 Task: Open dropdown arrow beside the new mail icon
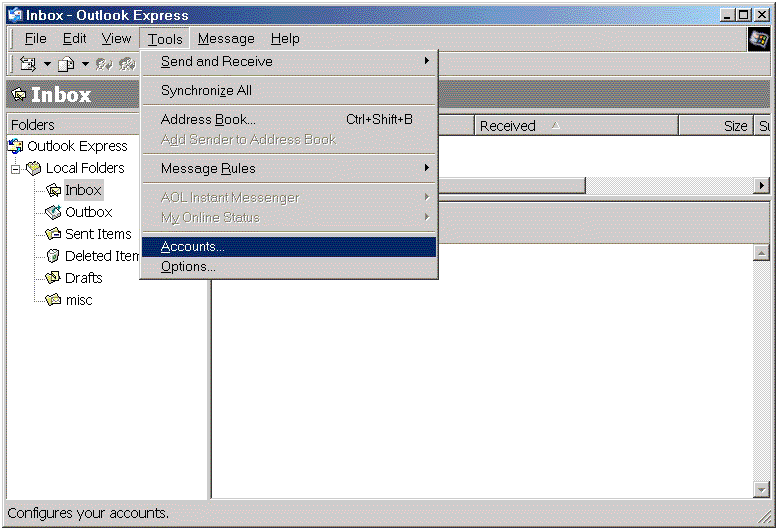click(x=85, y=64)
